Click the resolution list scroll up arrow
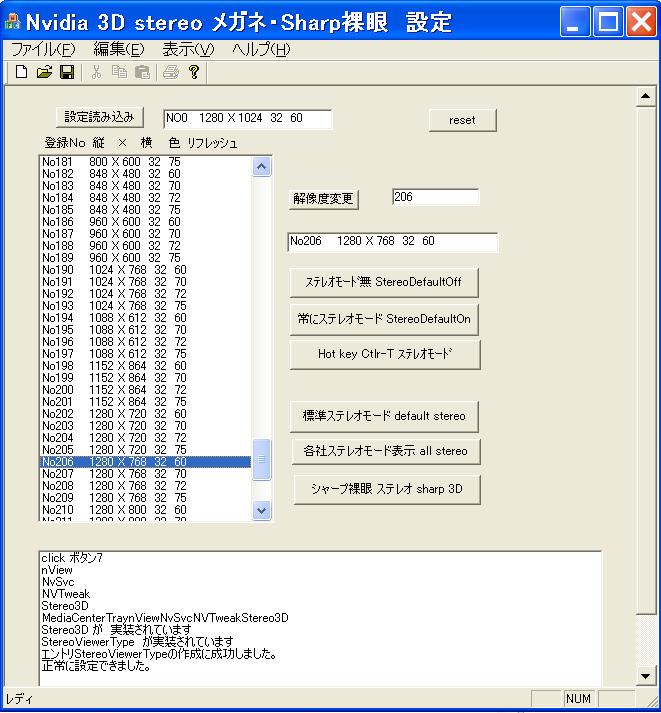Viewport: 661px width, 713px height. [x=261, y=166]
